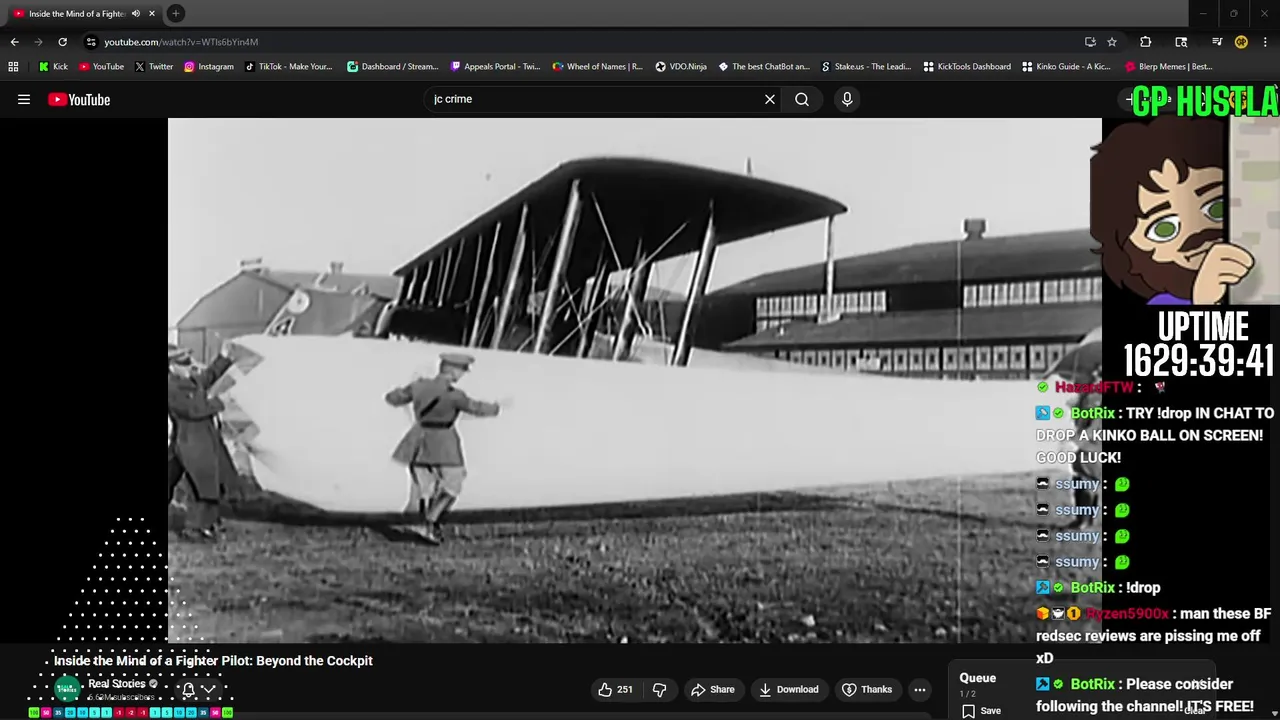This screenshot has width=1280, height=720.
Task: Open the 'Kinko Guide - A Kic...' bookmark
Action: pos(1066,67)
